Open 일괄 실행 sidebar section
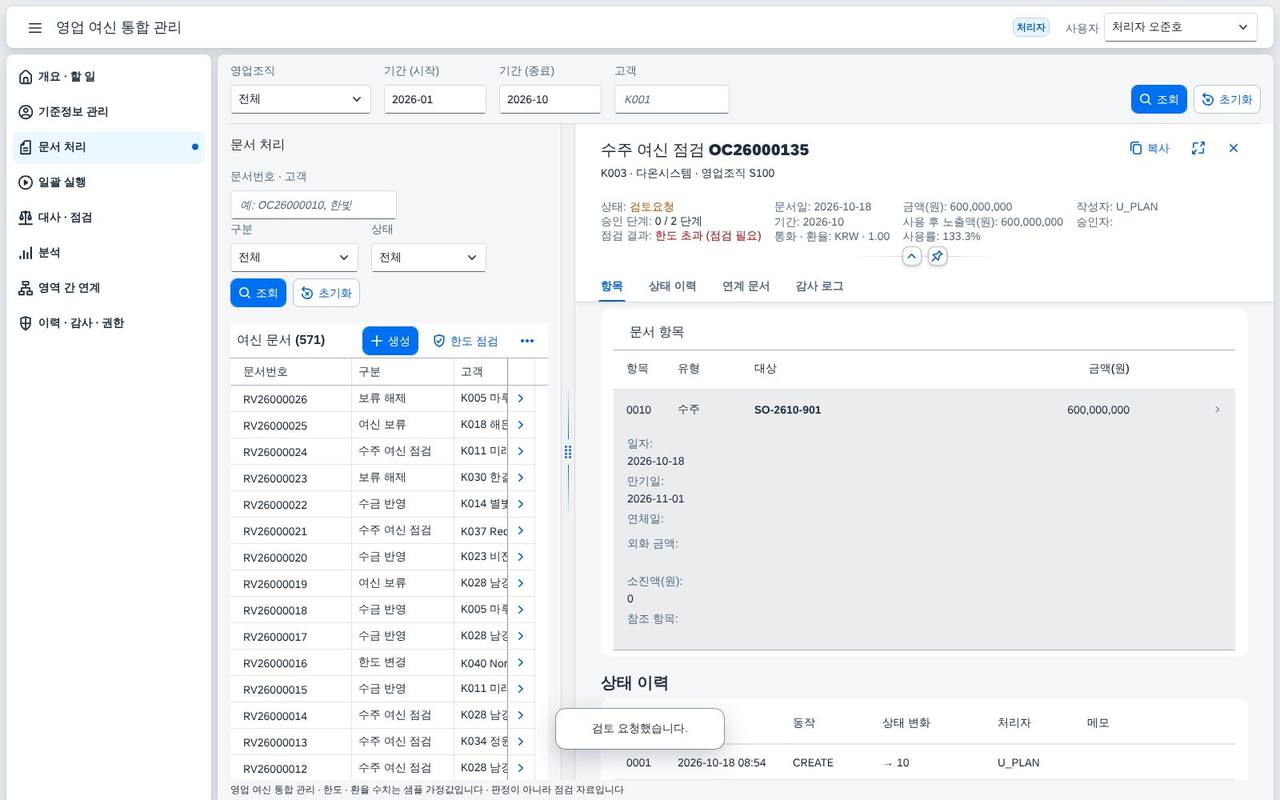1280x800 pixels. pos(110,182)
